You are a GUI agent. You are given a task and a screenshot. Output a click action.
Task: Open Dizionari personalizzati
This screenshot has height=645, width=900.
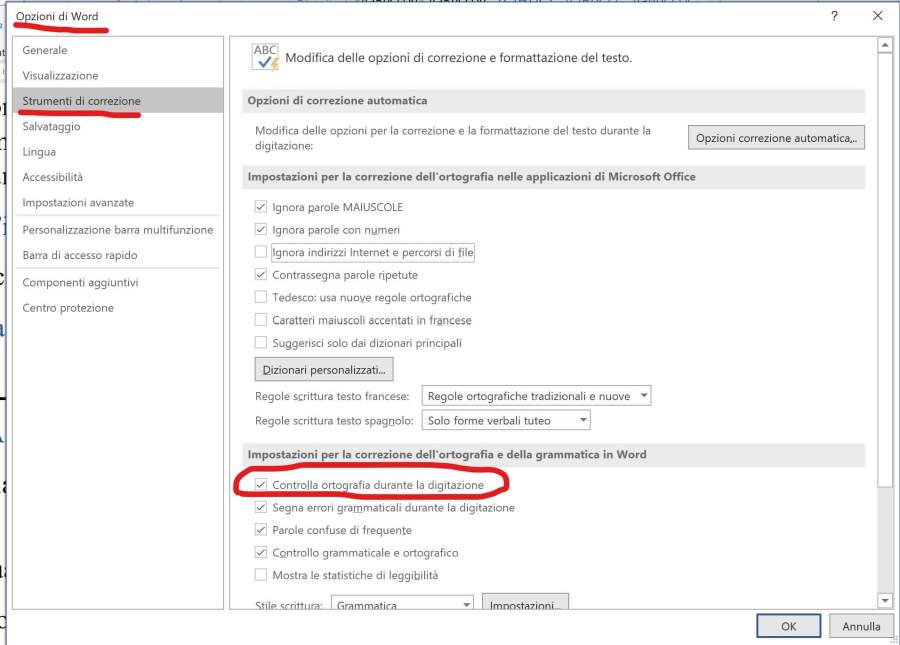[x=324, y=370]
